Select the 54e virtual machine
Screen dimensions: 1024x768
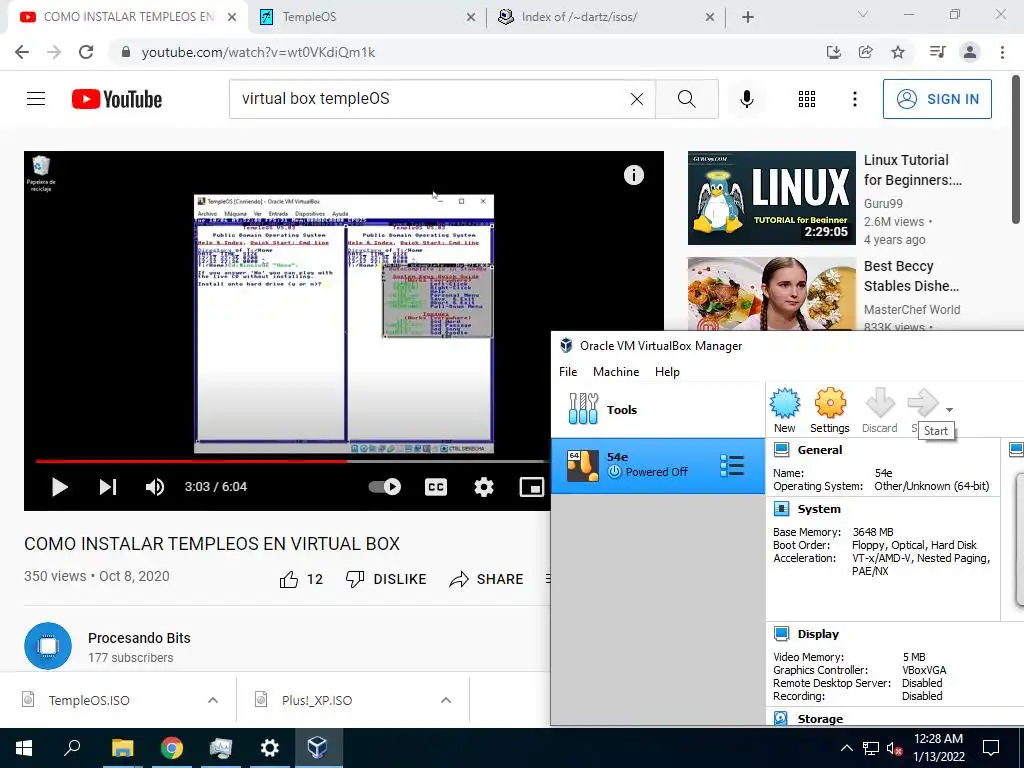point(658,465)
